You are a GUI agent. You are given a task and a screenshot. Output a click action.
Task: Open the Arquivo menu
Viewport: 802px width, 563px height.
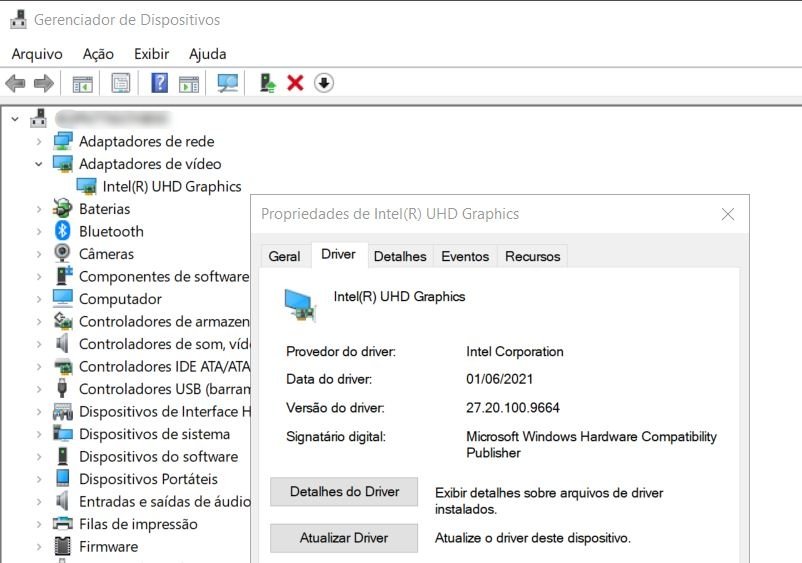coord(37,54)
